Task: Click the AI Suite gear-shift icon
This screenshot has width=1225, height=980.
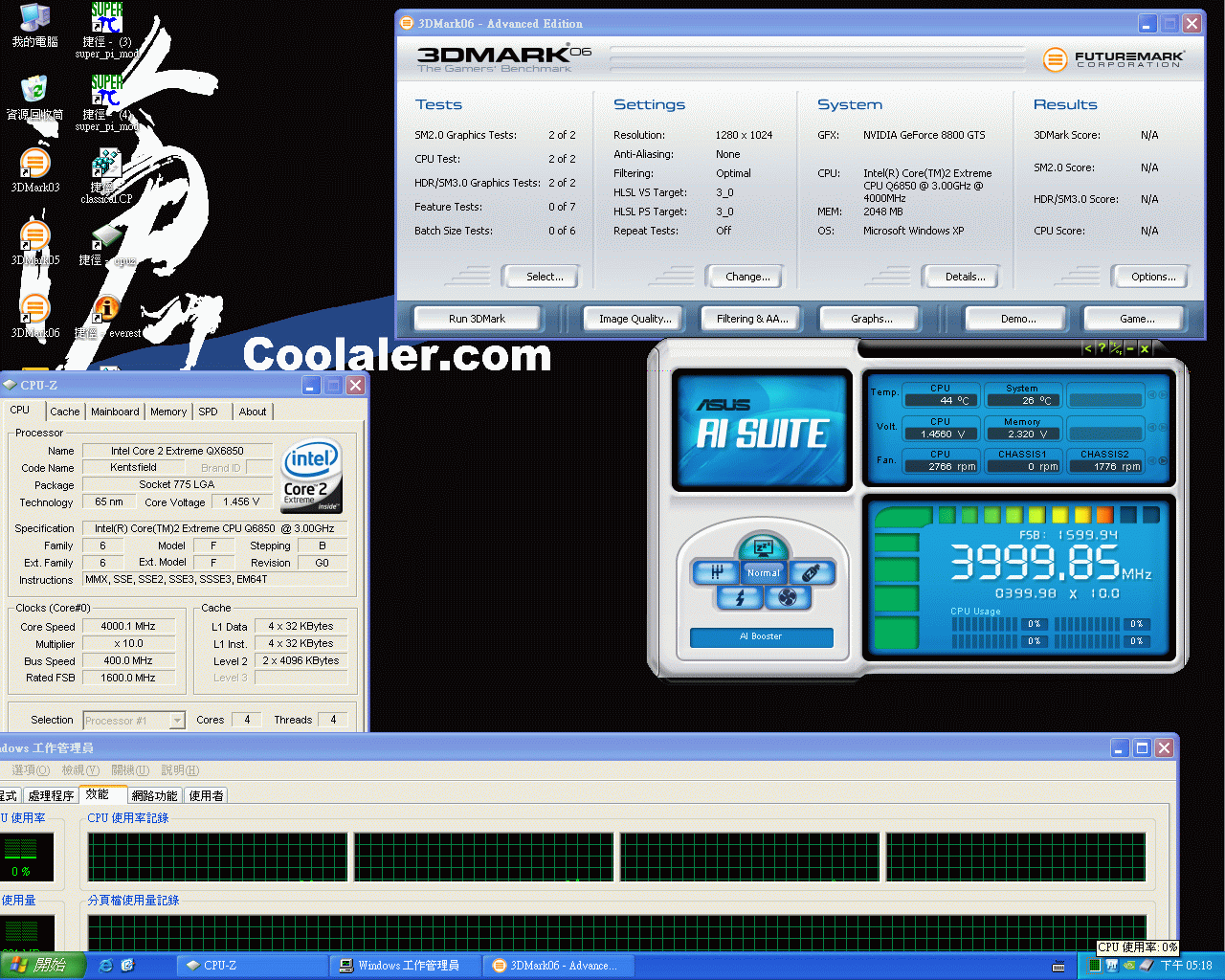Action: tap(715, 572)
